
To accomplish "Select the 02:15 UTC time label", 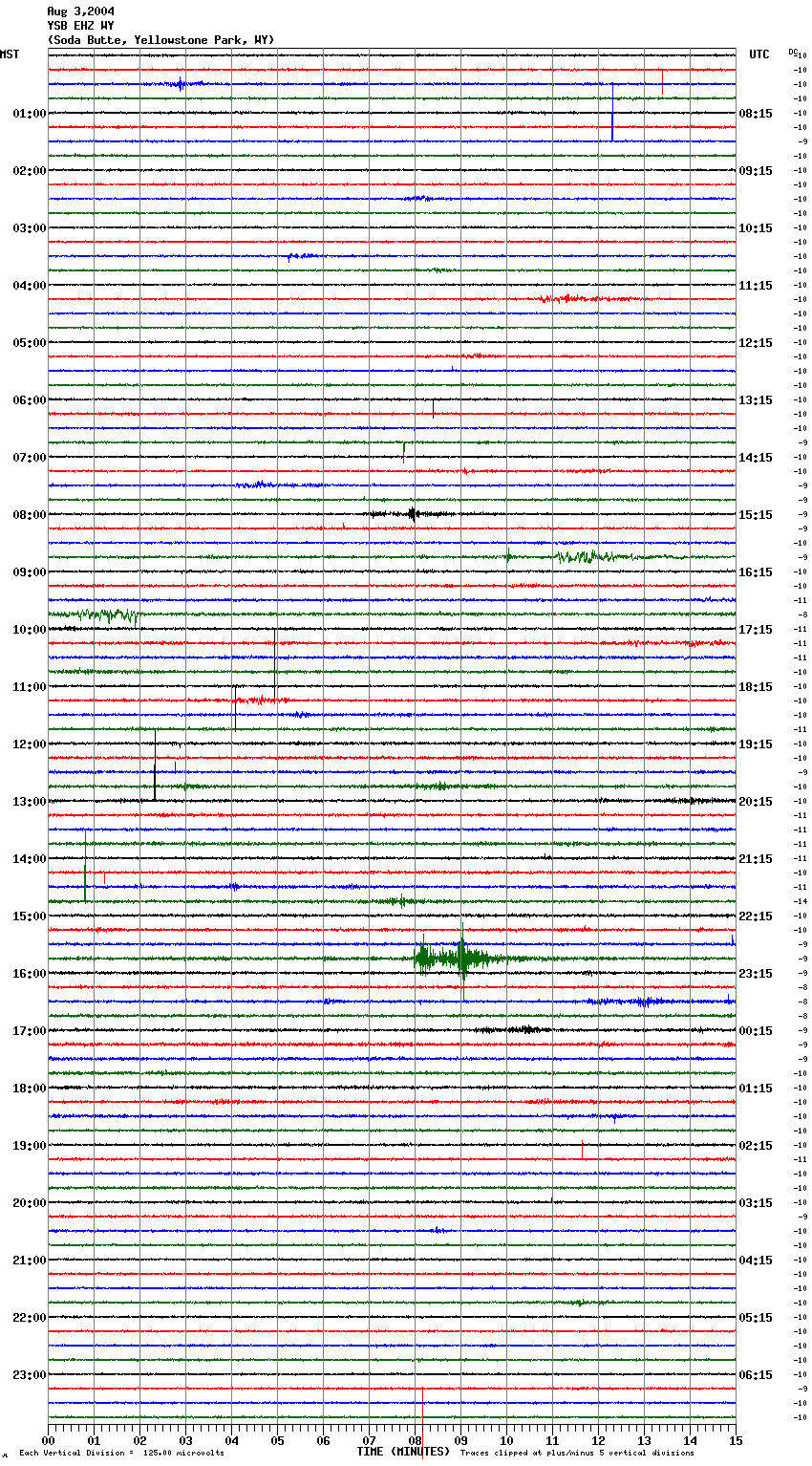I will pyautogui.click(x=756, y=1146).
